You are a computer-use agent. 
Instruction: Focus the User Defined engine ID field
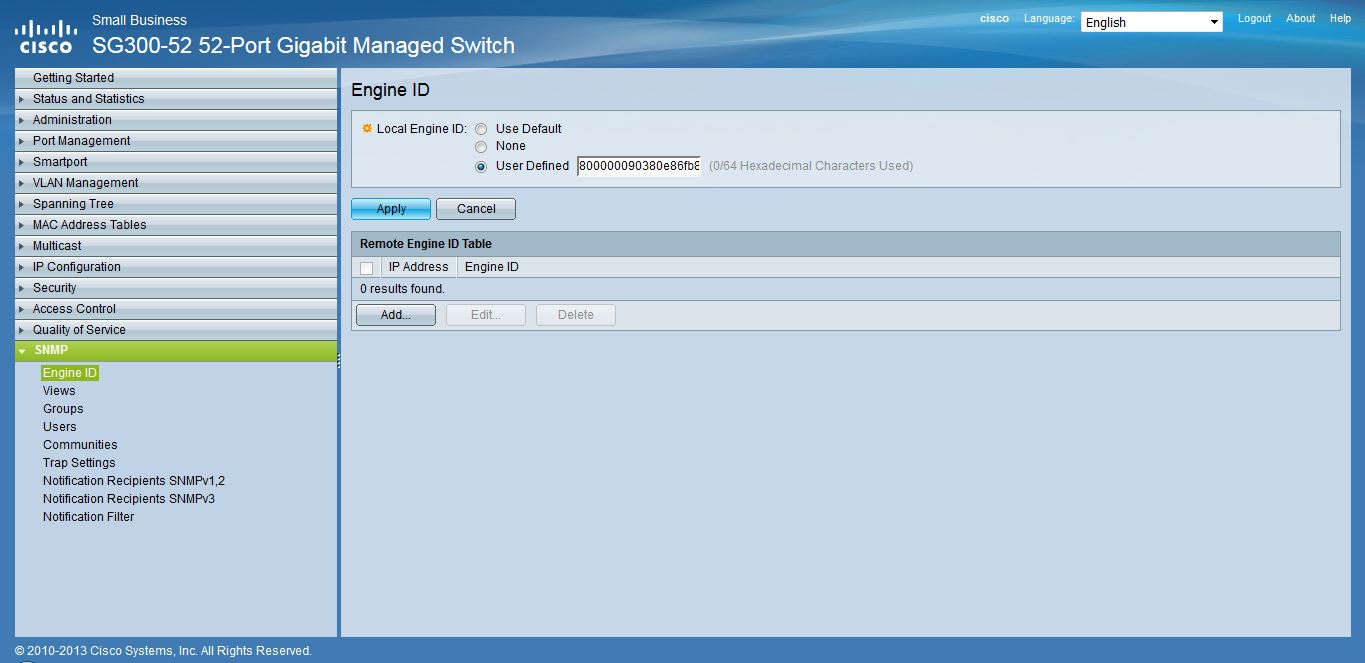(x=639, y=166)
